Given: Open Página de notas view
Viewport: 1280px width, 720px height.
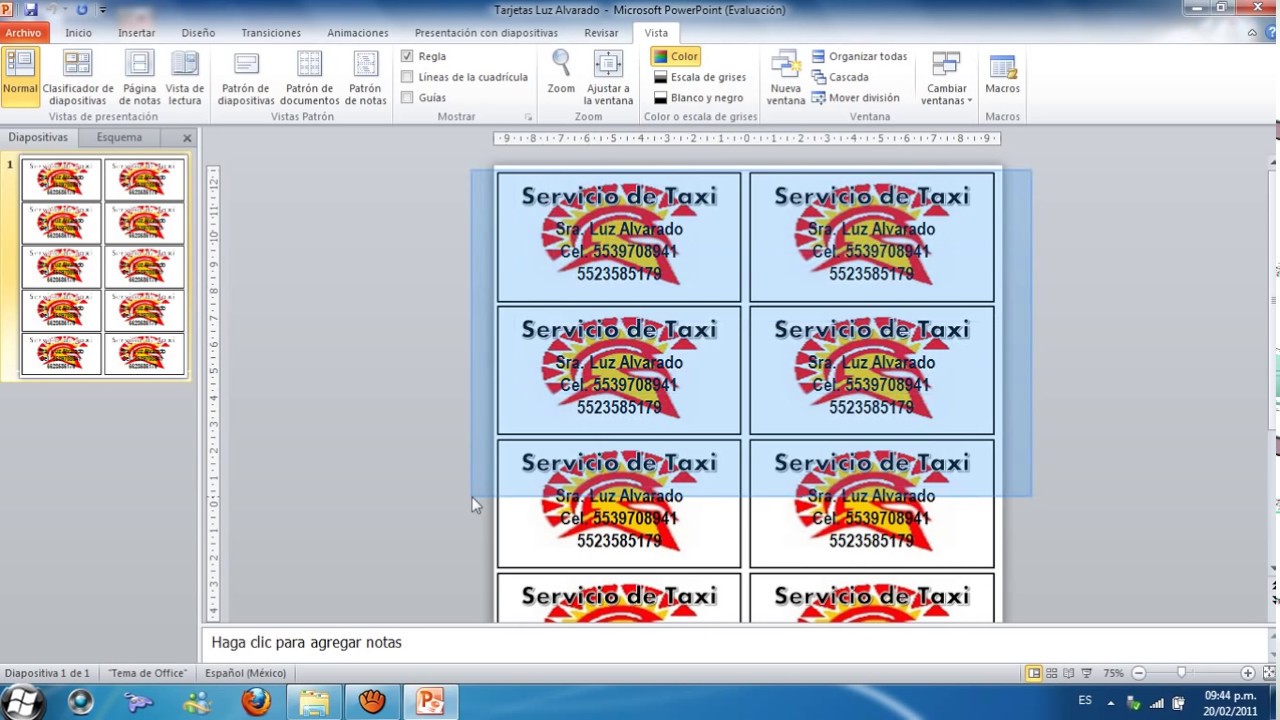Looking at the screenshot, I should (x=140, y=78).
